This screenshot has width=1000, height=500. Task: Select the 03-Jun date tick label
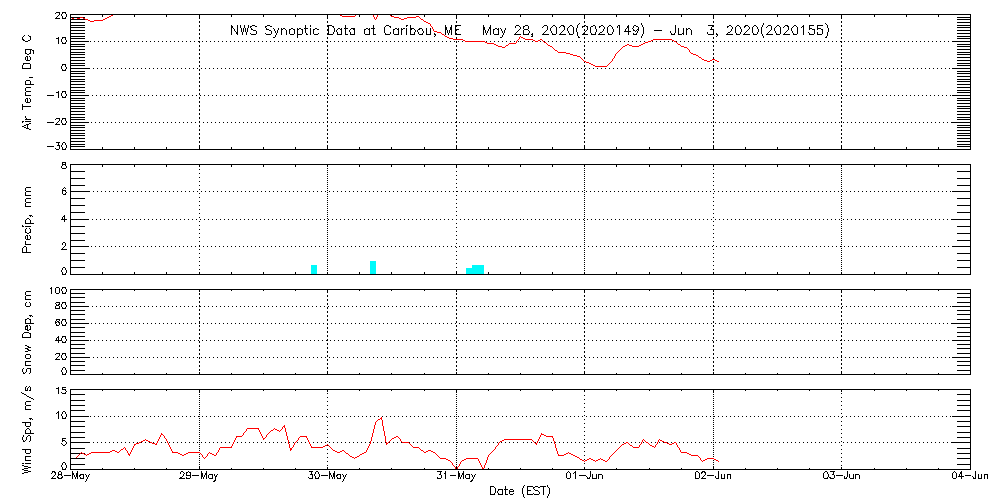click(842, 477)
